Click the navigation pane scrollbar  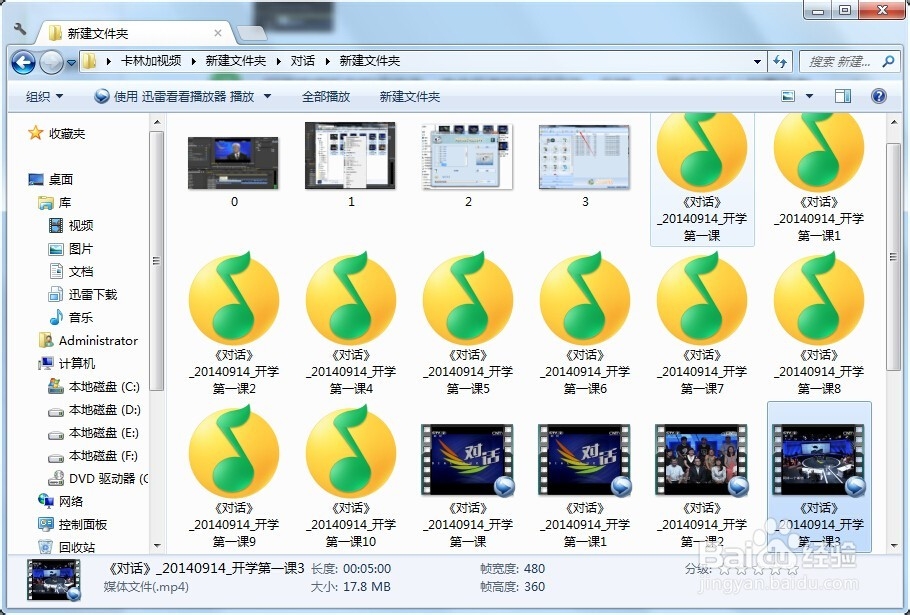click(156, 260)
